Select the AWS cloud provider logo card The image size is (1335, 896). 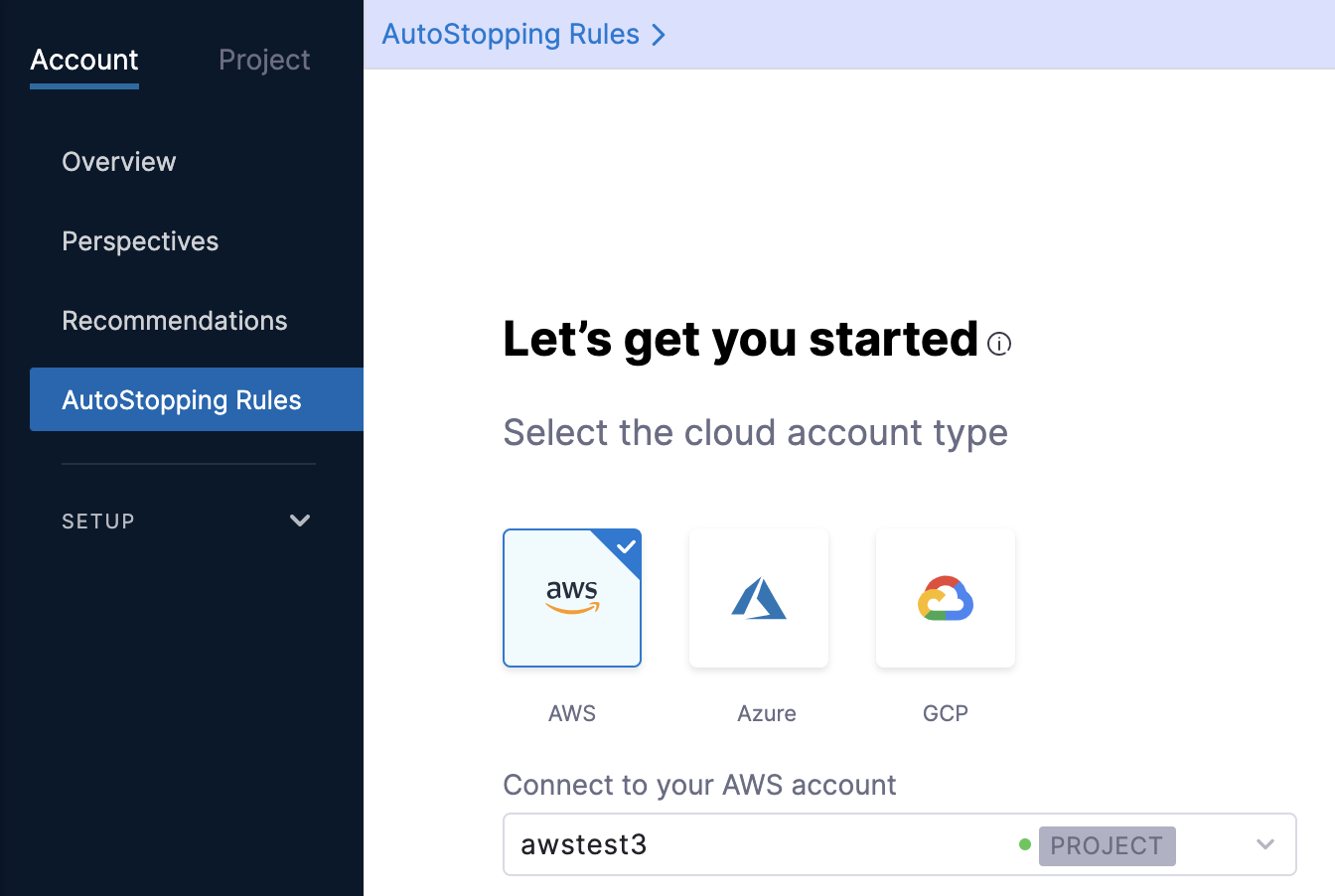(x=571, y=598)
